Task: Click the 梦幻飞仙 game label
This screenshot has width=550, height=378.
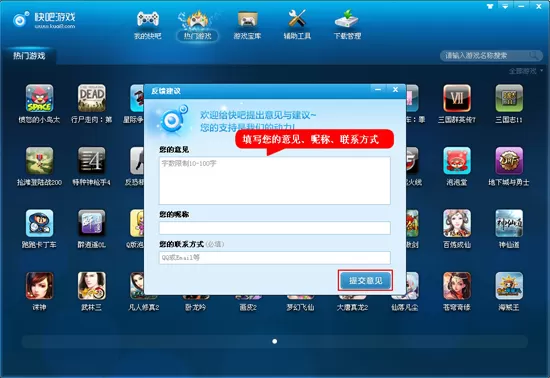Action: pos(300,308)
